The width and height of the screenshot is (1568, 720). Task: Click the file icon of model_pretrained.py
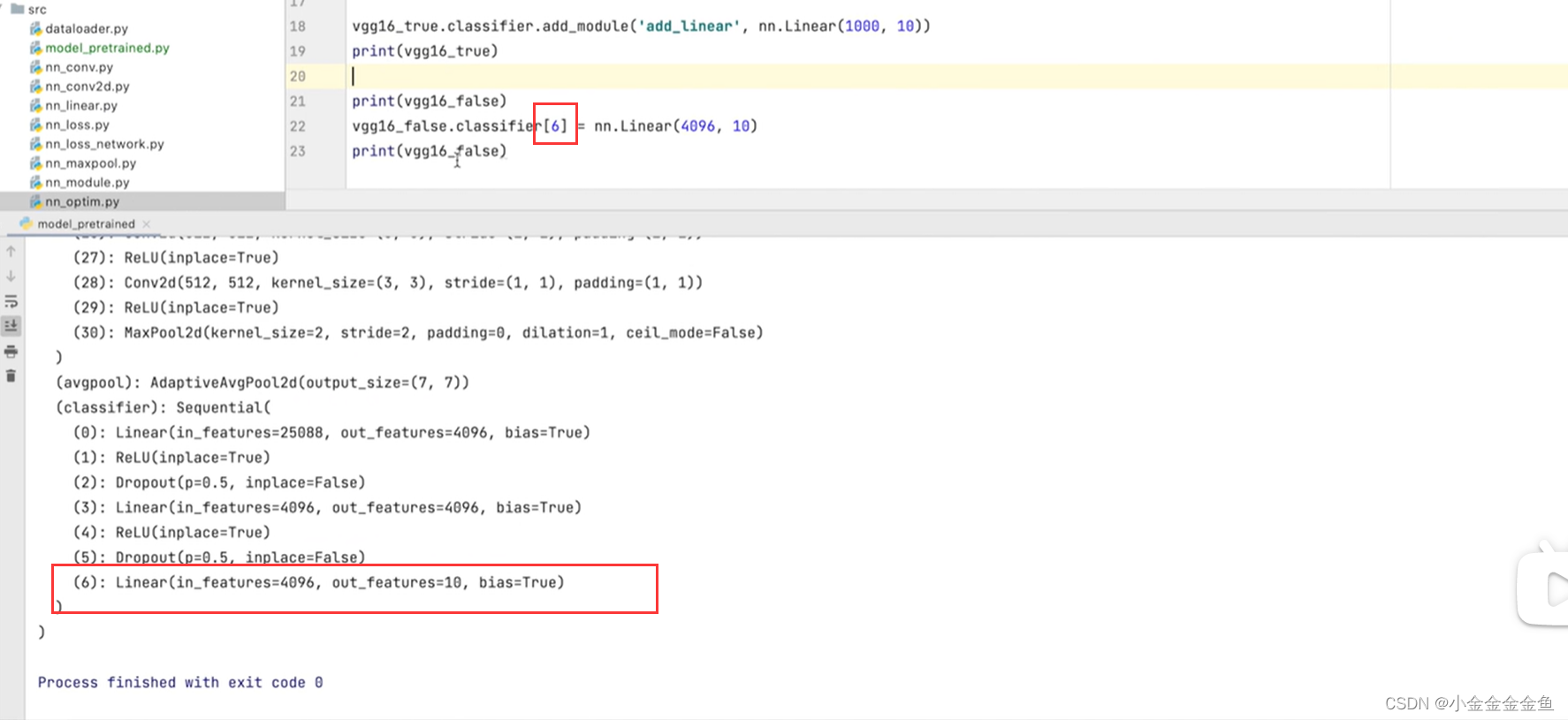tap(35, 48)
